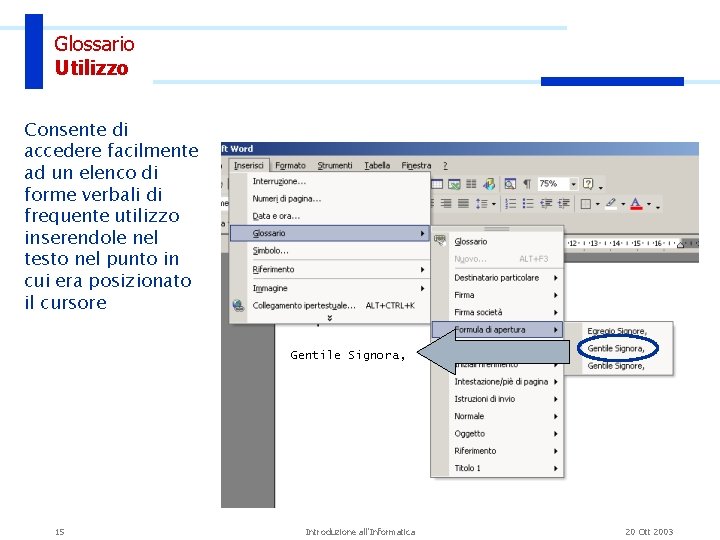Expand Istruzioni di invio submenu

coord(497,399)
